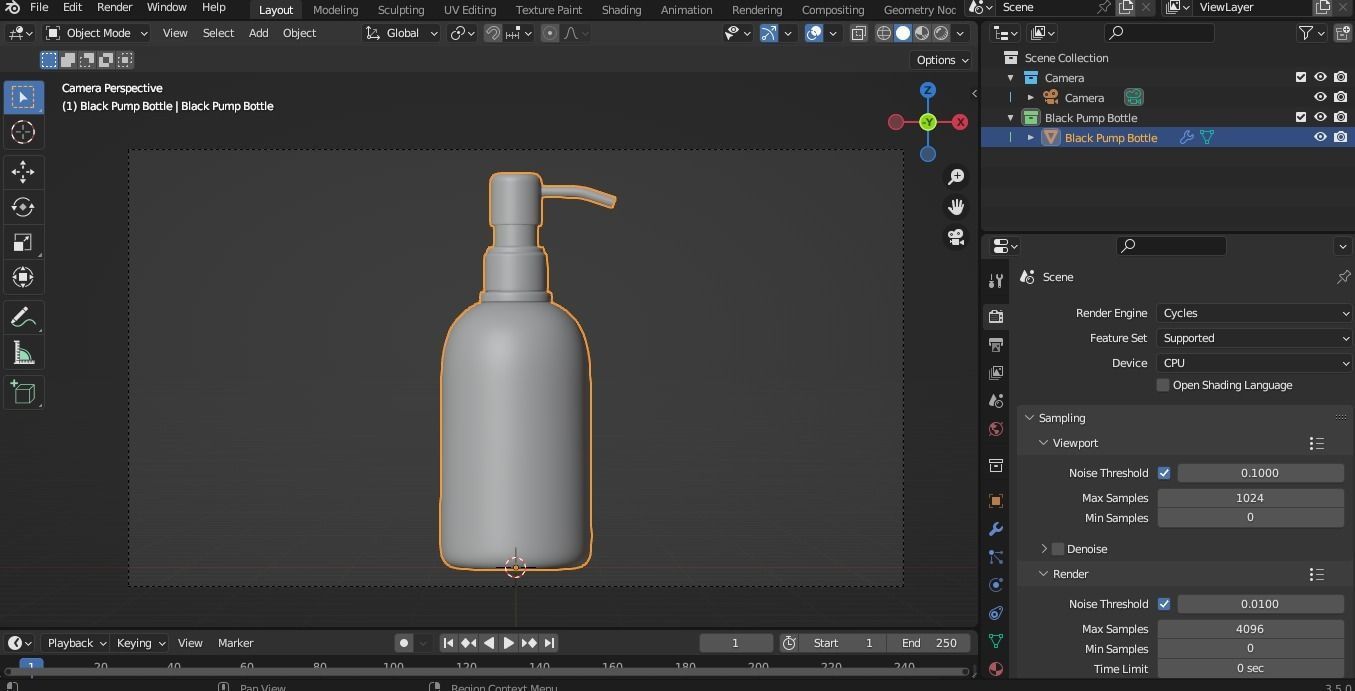The height and width of the screenshot is (691, 1355).
Task: Open the View Layer properties tab
Action: [x=995, y=373]
